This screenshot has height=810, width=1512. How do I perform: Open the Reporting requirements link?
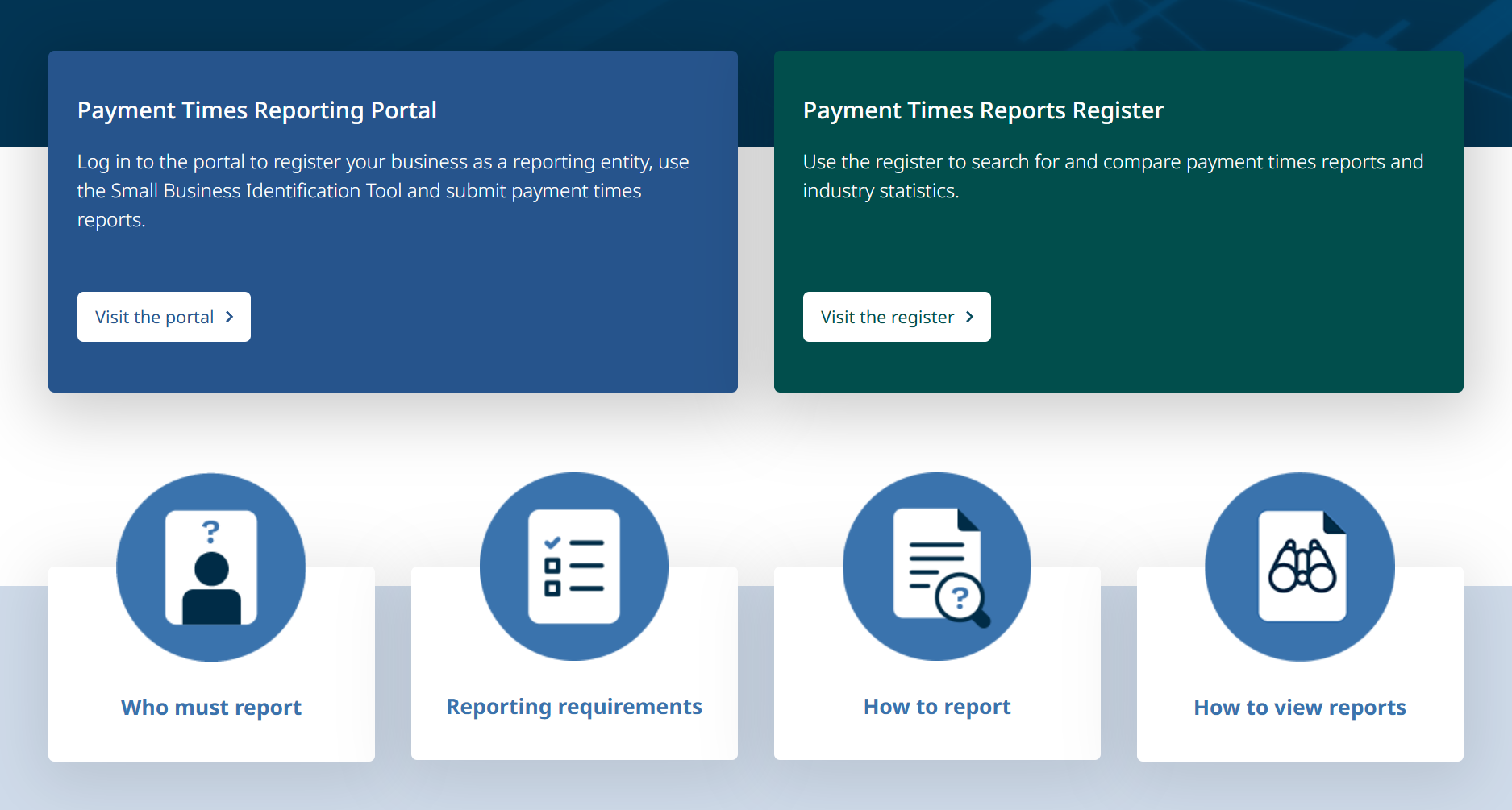pyautogui.click(x=573, y=706)
